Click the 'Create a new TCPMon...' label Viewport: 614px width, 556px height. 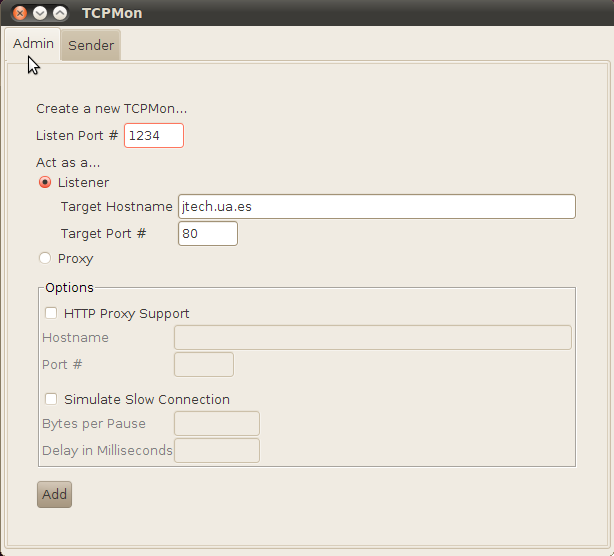[x=112, y=108]
